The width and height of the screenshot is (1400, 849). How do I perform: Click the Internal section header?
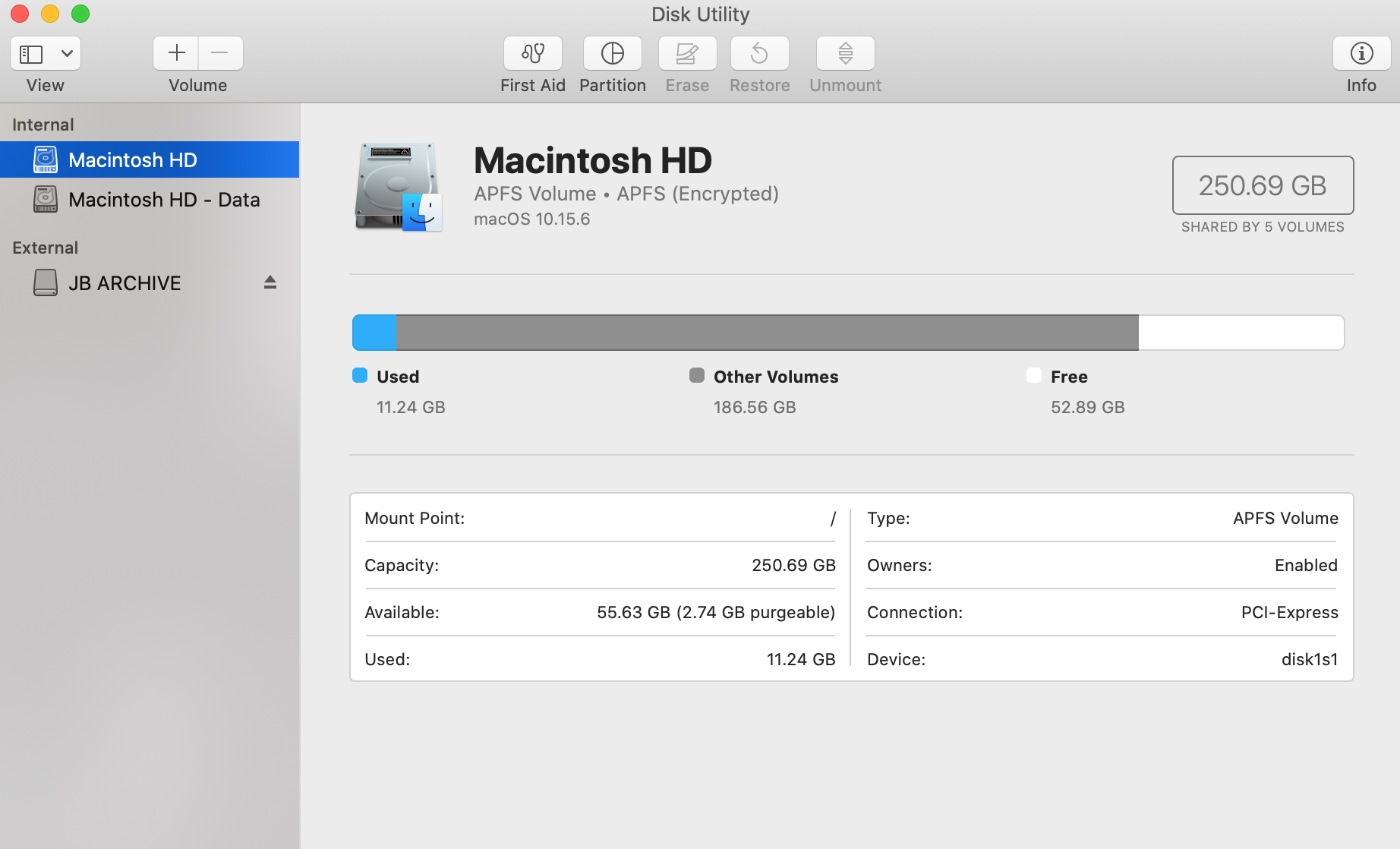tap(43, 125)
